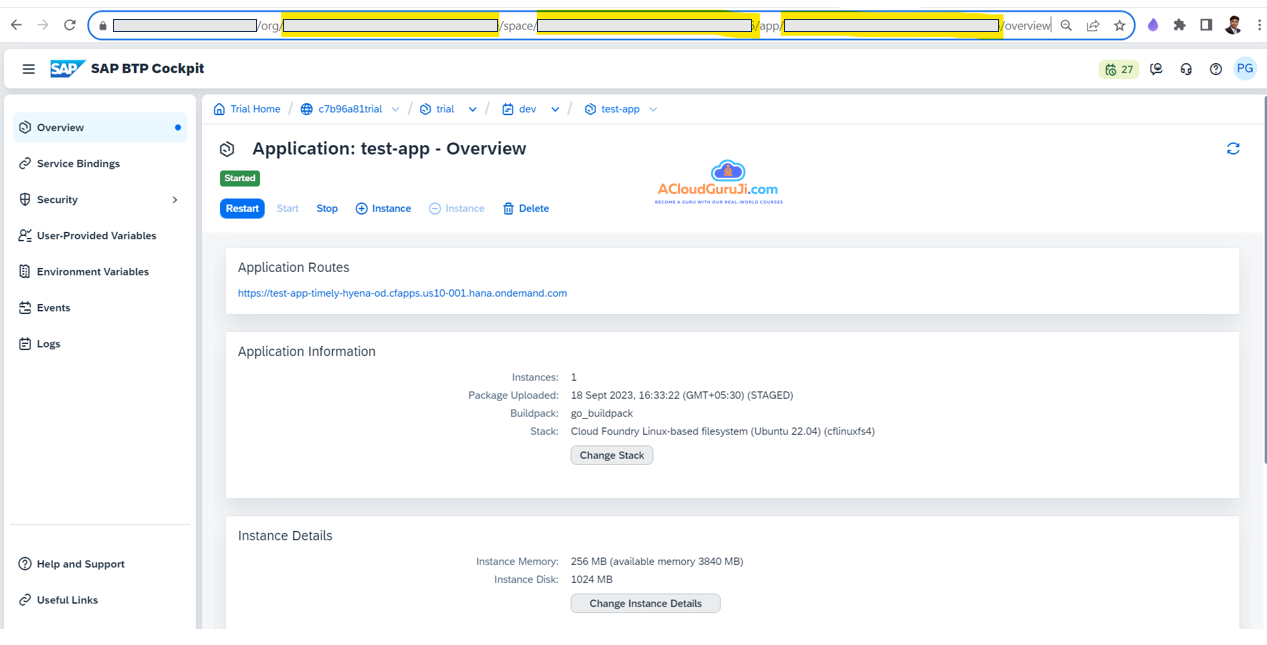Select Logs in the left navigation
1267x645 pixels.
(x=48, y=344)
